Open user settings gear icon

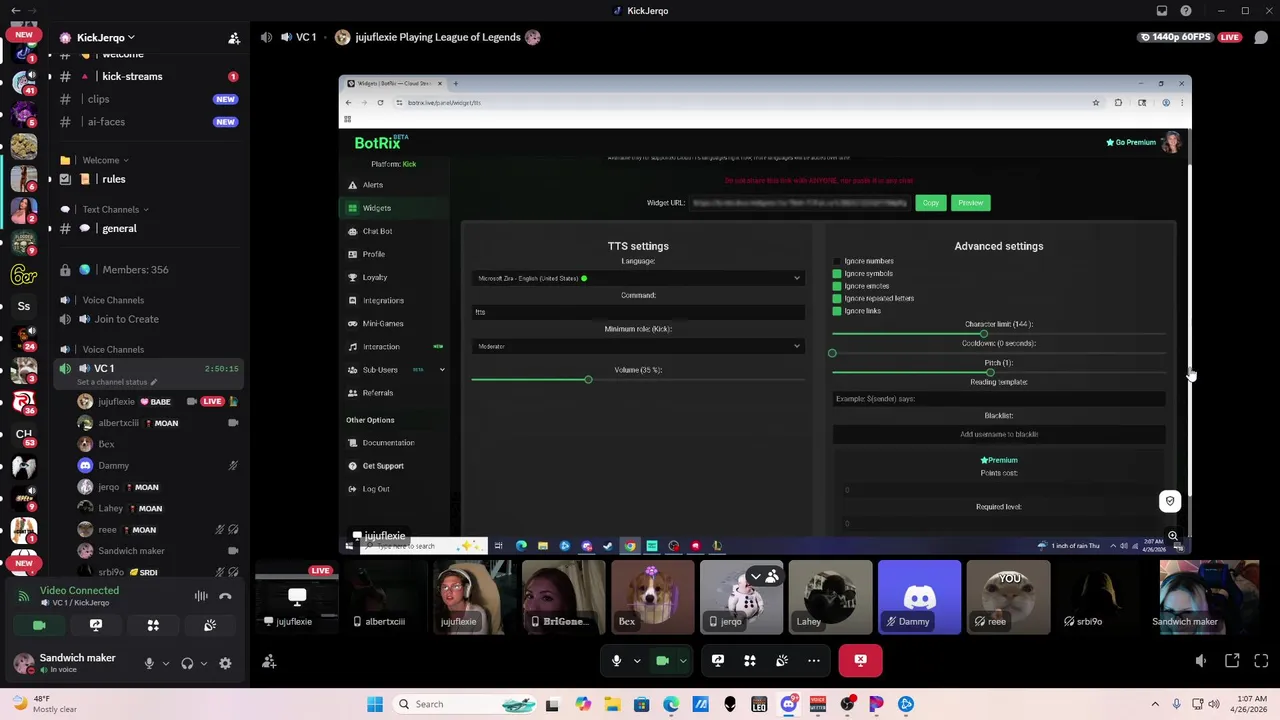(x=225, y=663)
